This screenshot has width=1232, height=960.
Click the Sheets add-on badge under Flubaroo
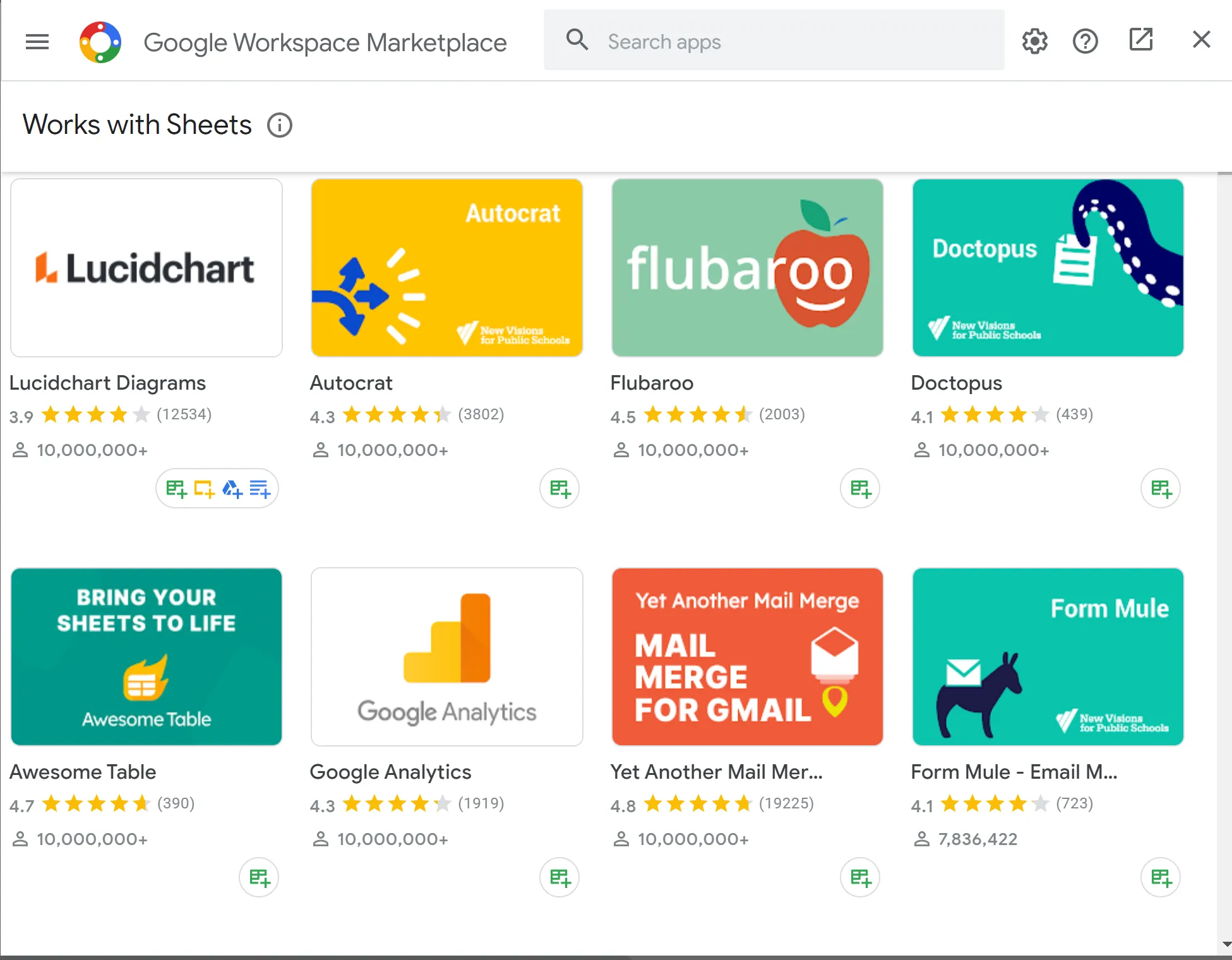(860, 488)
